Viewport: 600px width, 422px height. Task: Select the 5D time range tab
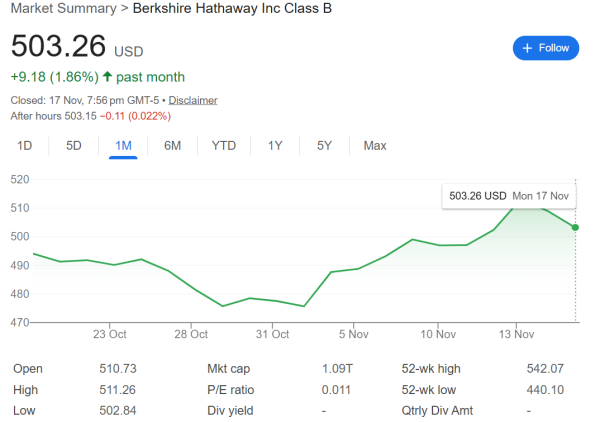[74, 146]
